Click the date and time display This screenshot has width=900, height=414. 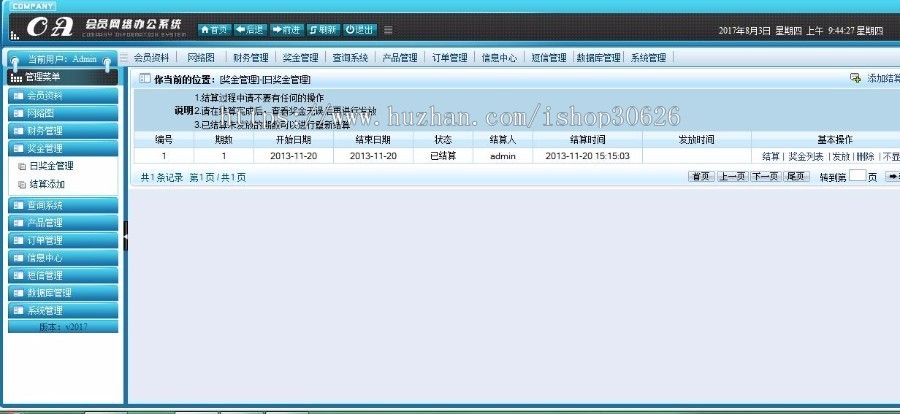click(x=801, y=31)
